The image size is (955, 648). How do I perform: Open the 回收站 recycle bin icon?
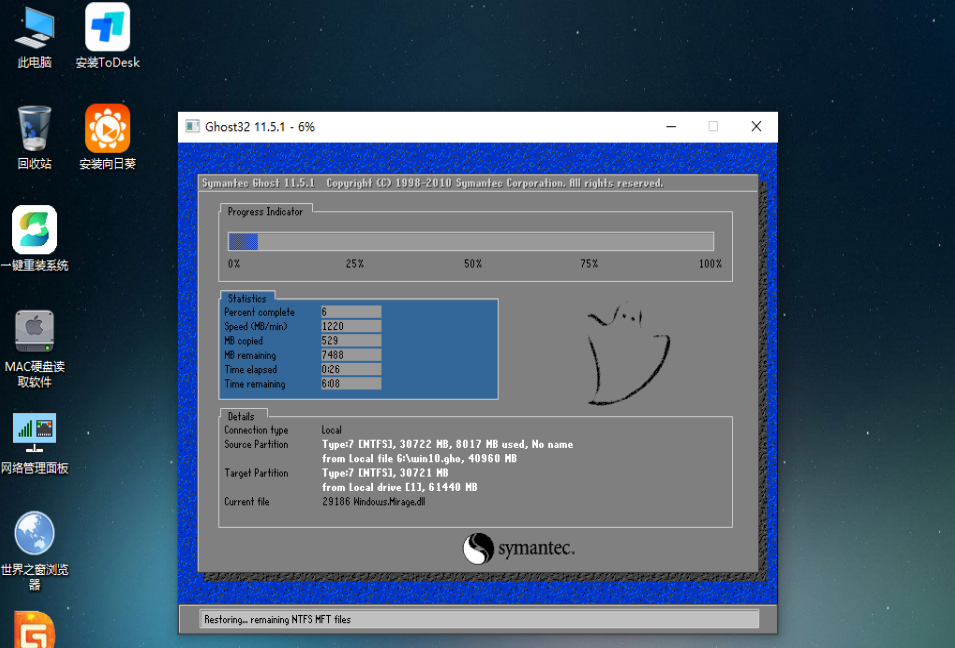click(x=35, y=138)
